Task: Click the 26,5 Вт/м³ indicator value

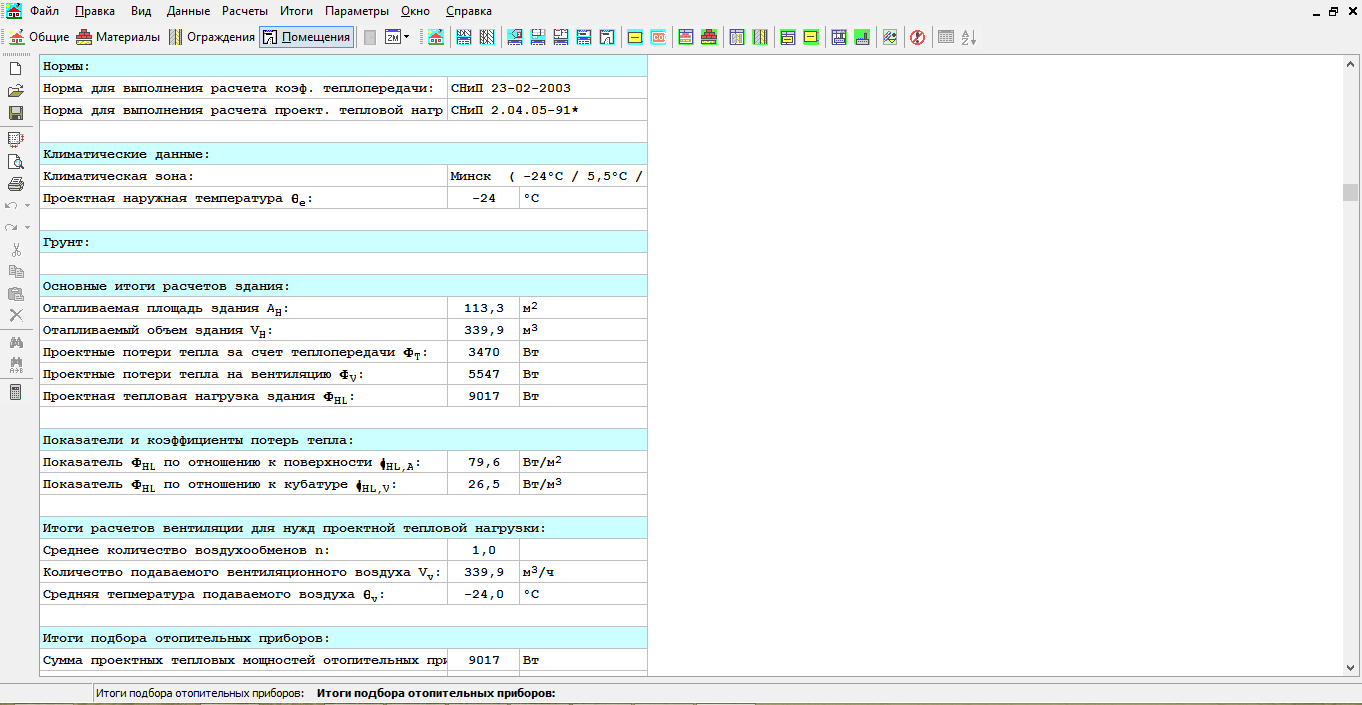Action: click(484, 484)
